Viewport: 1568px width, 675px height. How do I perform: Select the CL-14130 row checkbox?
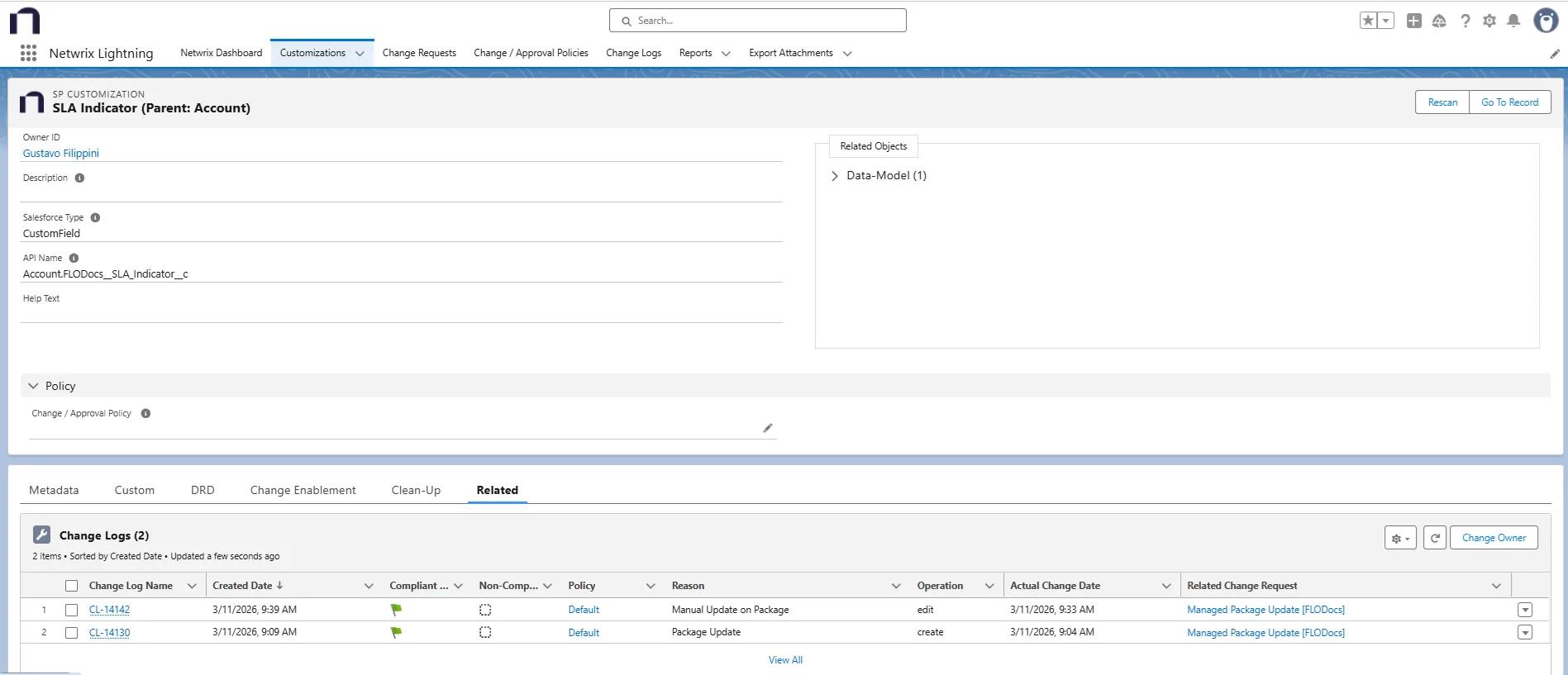pyautogui.click(x=72, y=632)
